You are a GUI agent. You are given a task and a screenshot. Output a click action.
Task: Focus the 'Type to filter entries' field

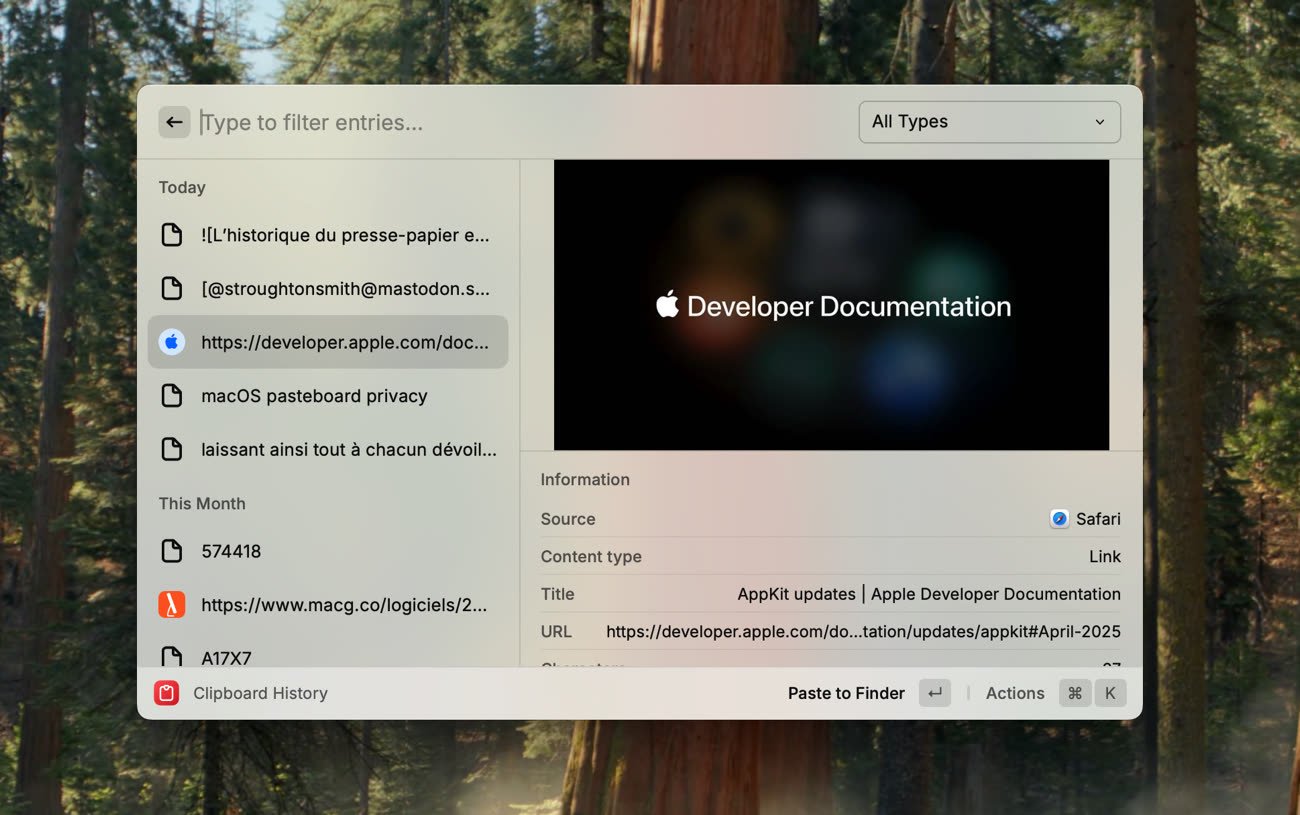pyautogui.click(x=520, y=122)
